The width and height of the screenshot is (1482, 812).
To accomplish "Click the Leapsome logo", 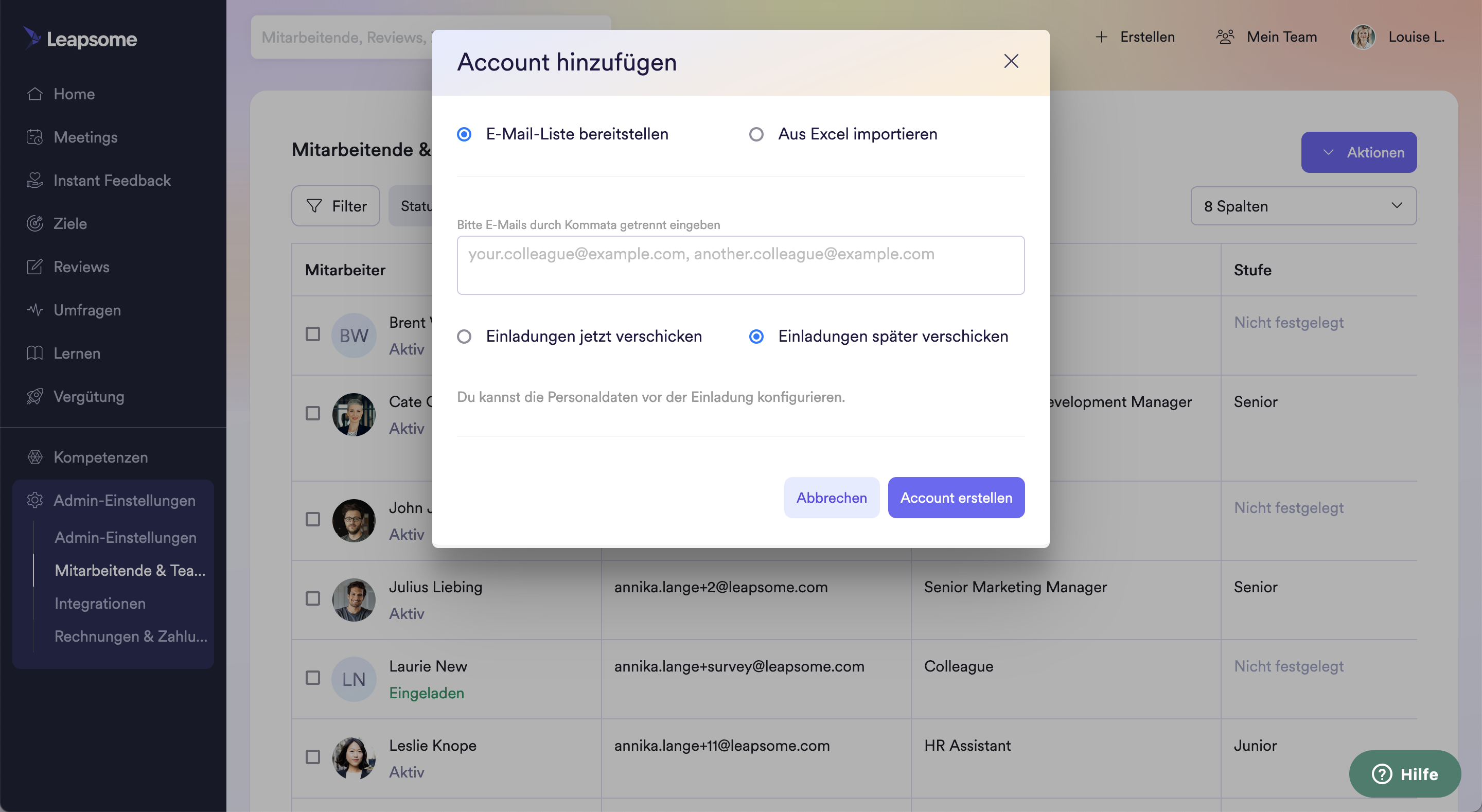I will point(80,39).
